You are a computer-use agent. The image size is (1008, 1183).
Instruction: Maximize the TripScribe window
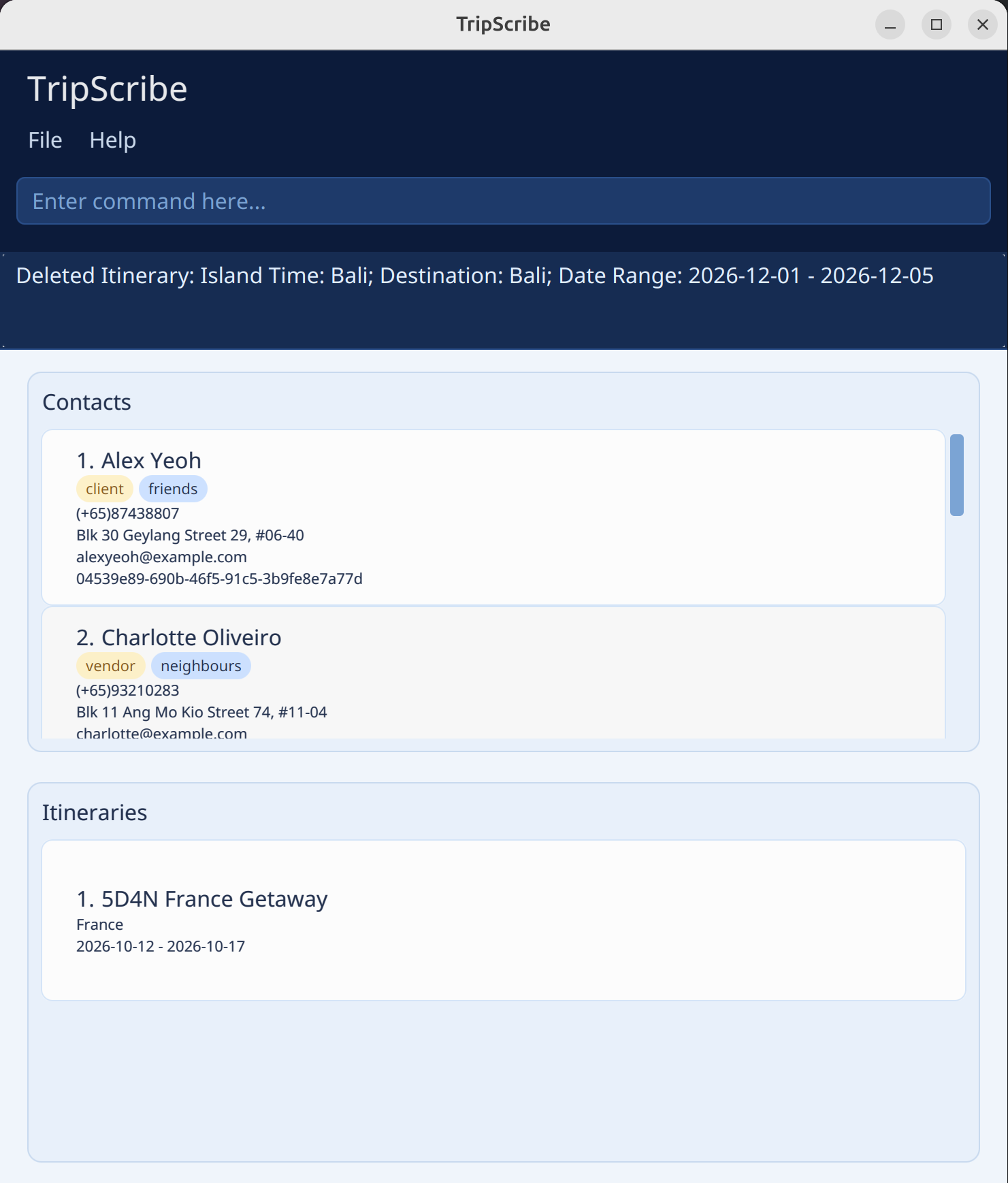tap(936, 25)
